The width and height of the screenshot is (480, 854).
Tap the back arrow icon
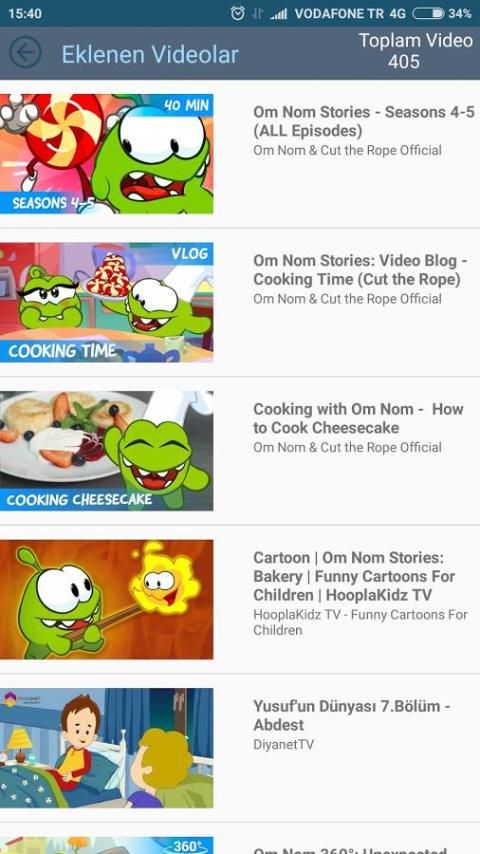click(25, 53)
